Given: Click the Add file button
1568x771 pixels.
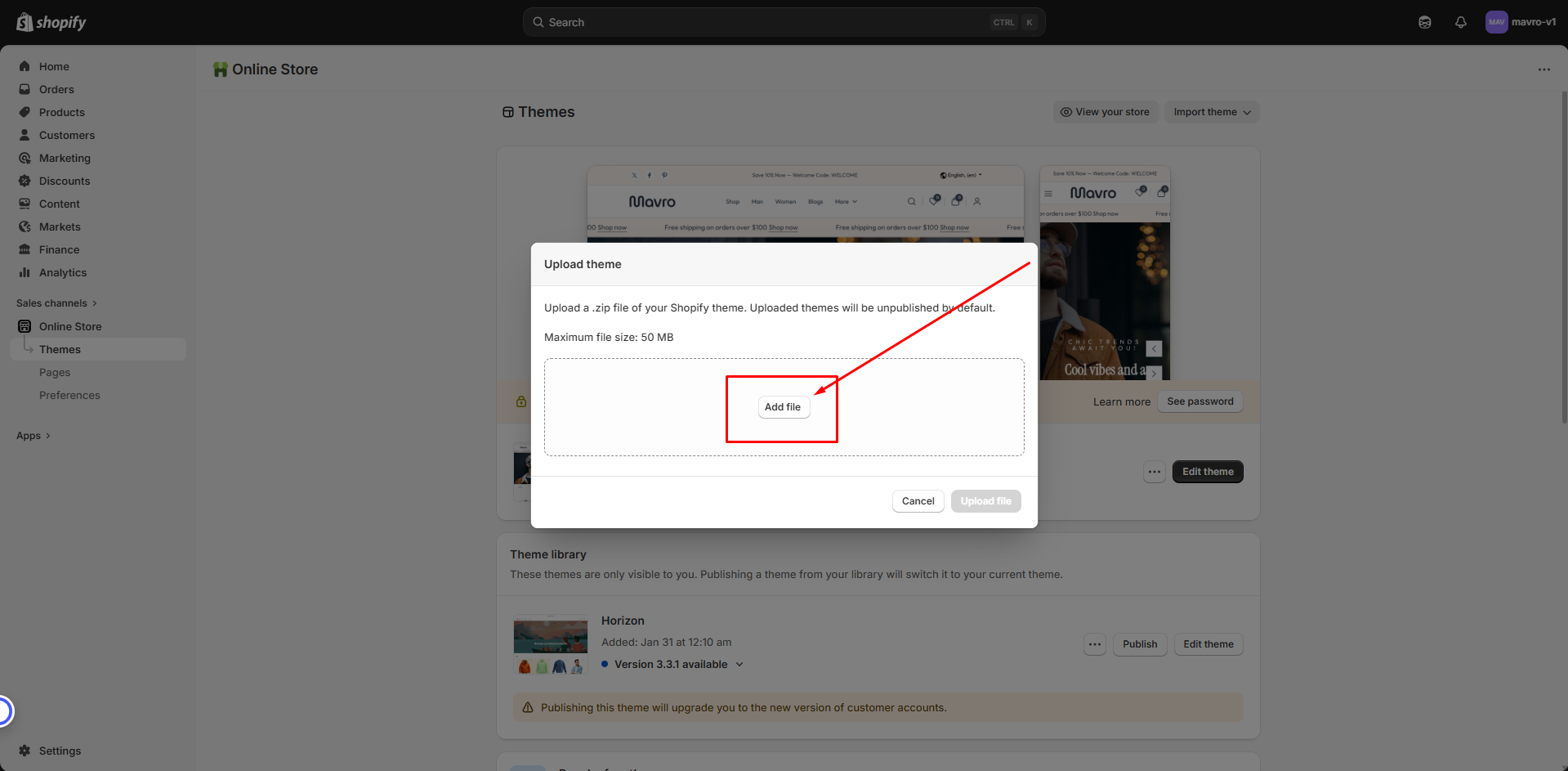Looking at the screenshot, I should [x=783, y=407].
